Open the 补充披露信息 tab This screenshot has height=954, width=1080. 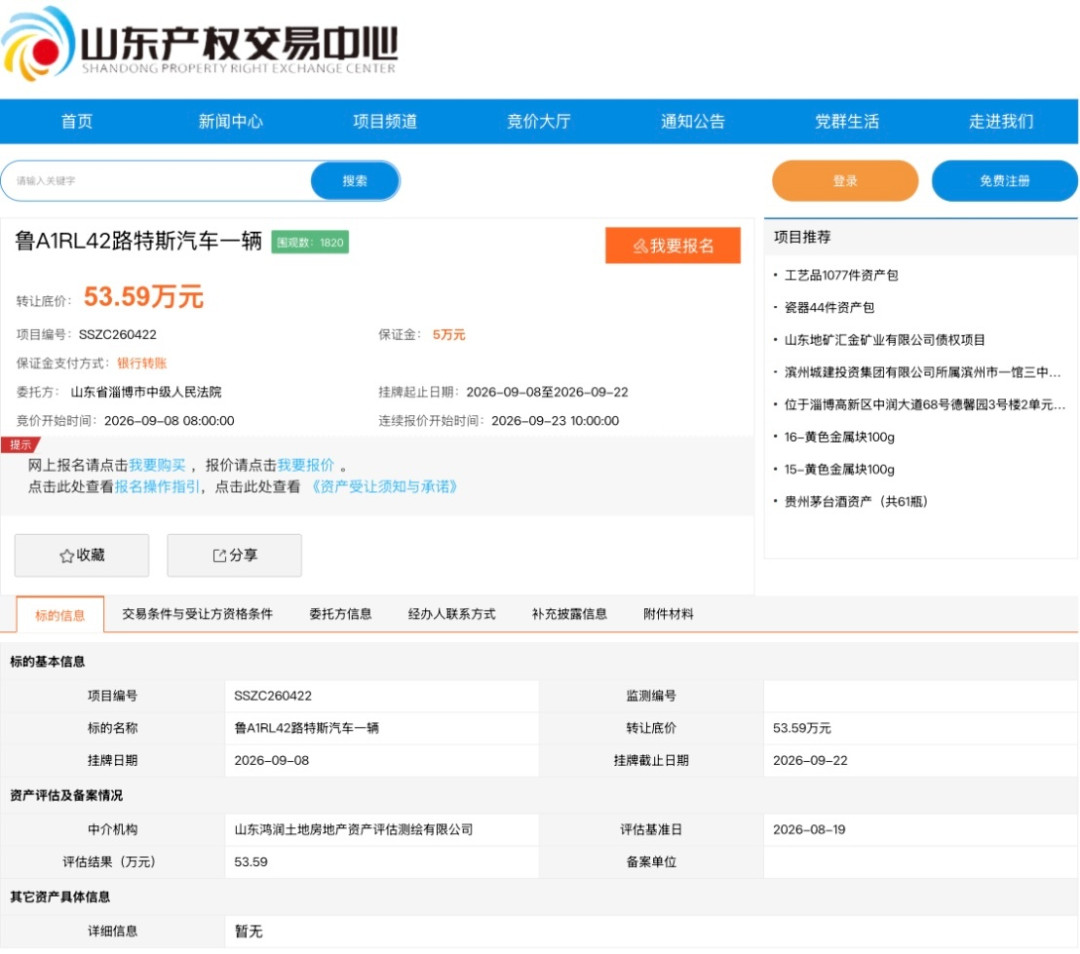[570, 614]
